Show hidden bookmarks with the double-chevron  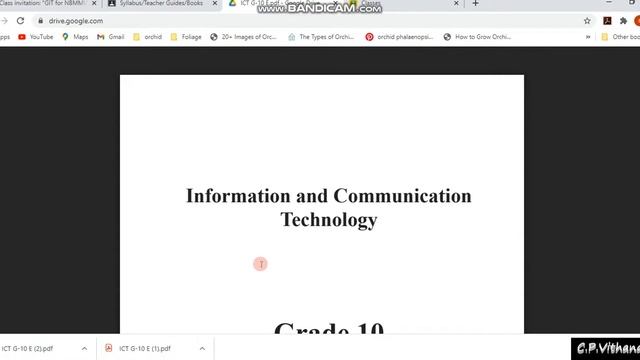click(x=588, y=37)
